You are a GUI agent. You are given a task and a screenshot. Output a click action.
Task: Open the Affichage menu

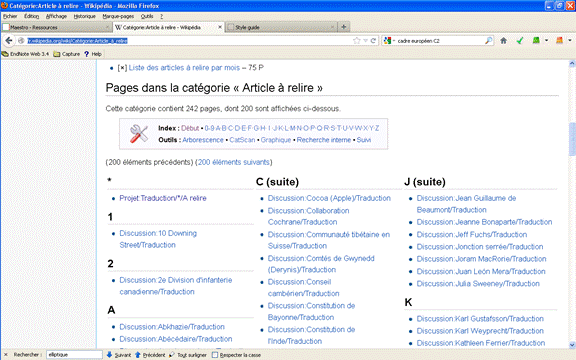[x=56, y=16]
